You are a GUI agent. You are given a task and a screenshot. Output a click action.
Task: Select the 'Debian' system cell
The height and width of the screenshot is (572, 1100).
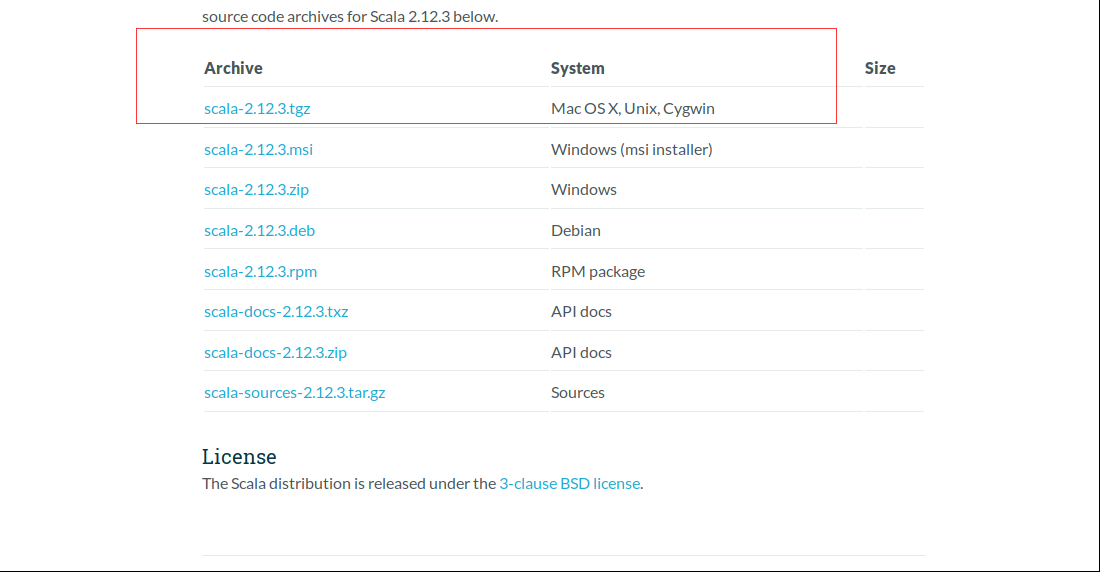pos(575,230)
